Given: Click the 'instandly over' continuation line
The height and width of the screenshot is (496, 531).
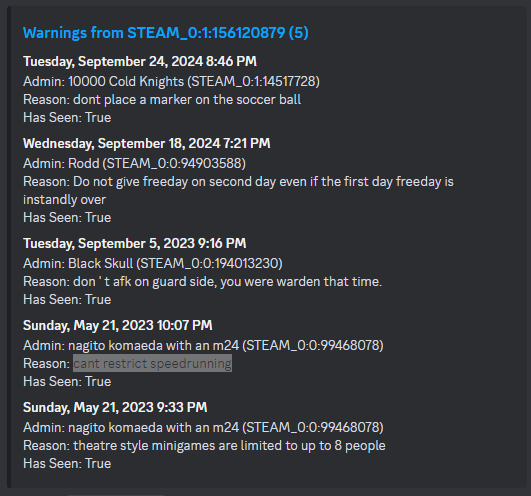Looking at the screenshot, I should 64,199.
